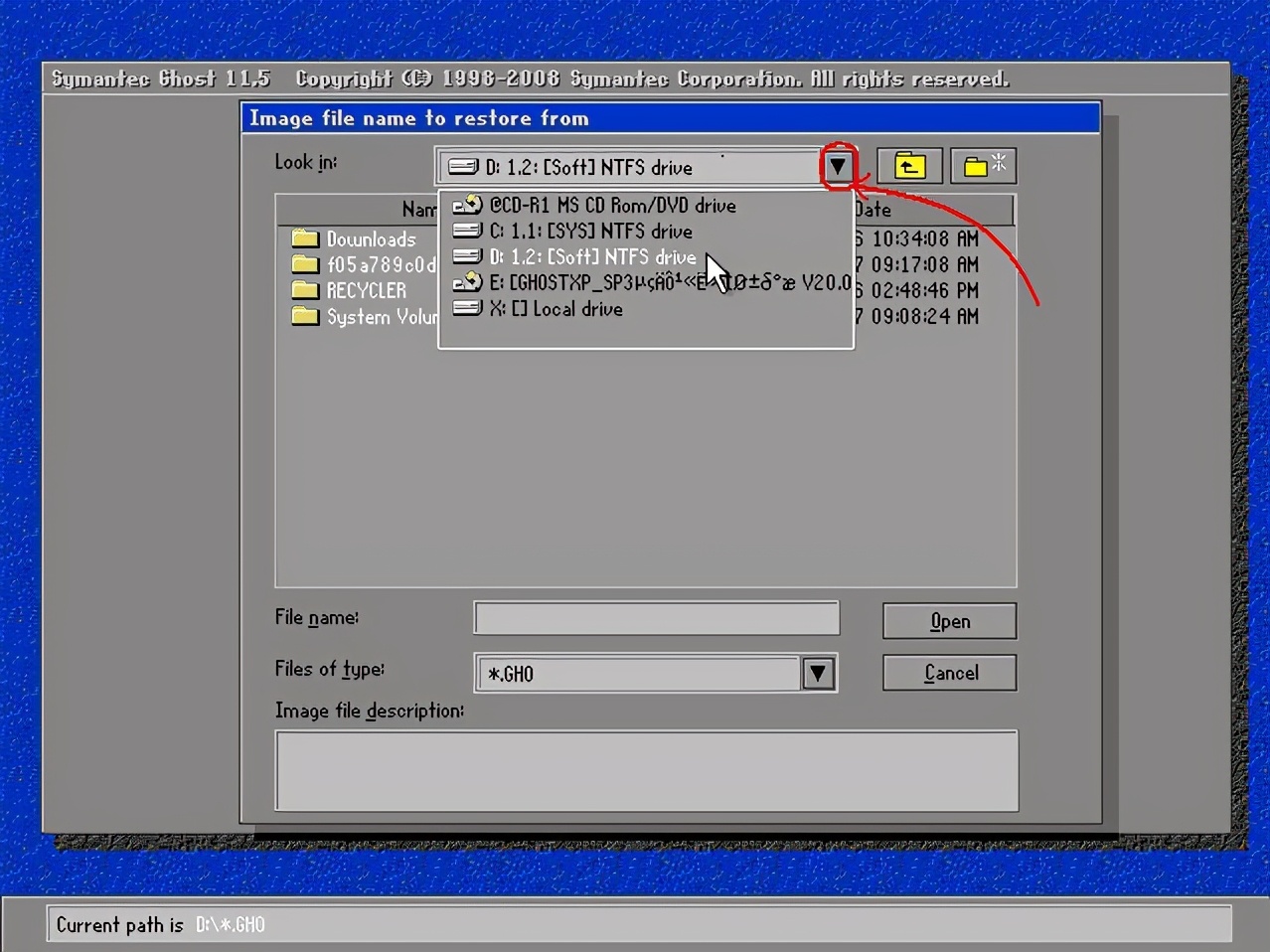Viewport: 1270px width, 952px height.
Task: Click the f05a789c0d folder icon
Action: (305, 264)
